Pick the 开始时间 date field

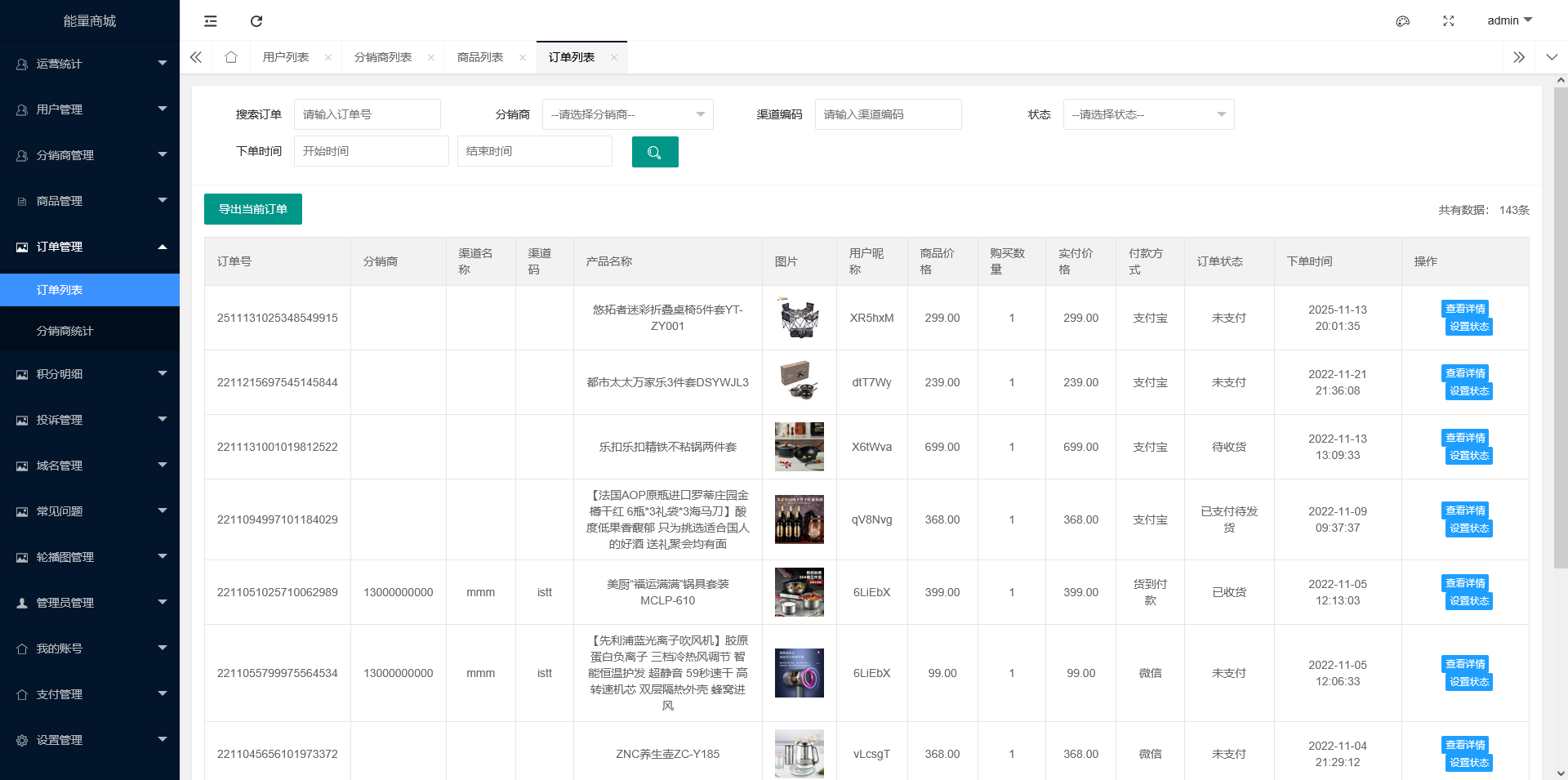point(372,151)
